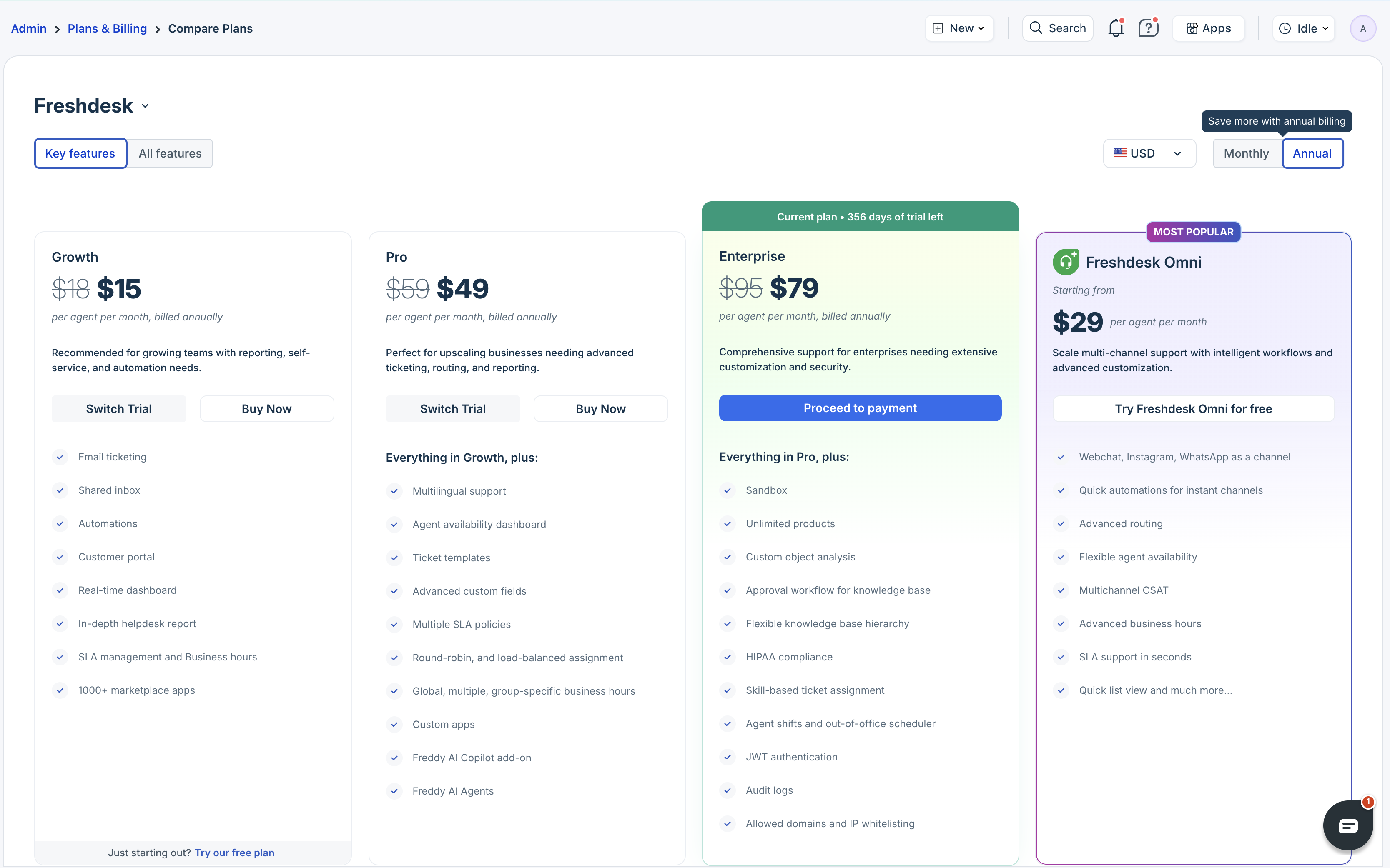Image resolution: width=1390 pixels, height=868 pixels.
Task: Open the USD currency dropdown
Action: click(1149, 153)
